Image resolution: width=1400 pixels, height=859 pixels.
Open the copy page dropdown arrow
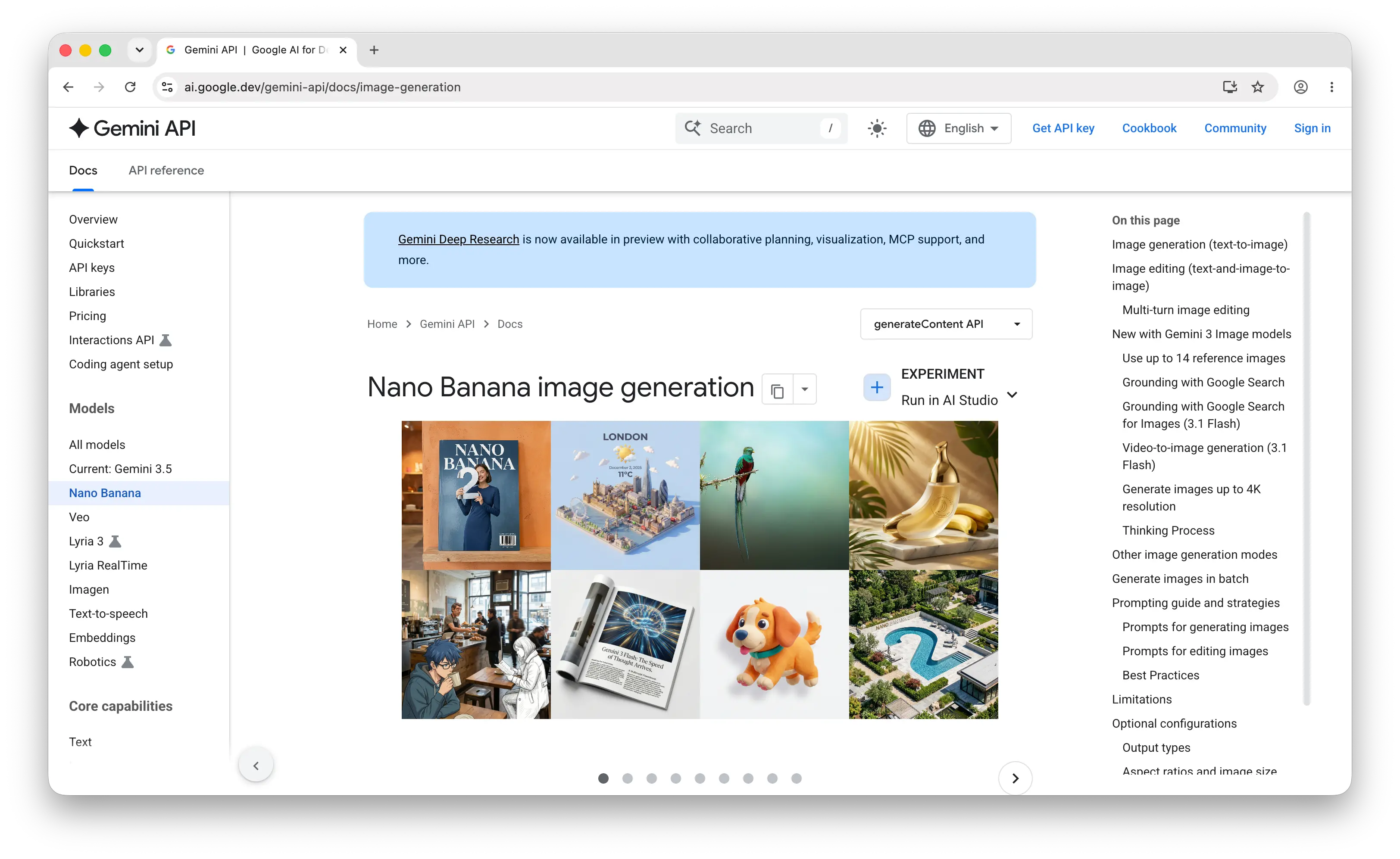pyautogui.click(x=804, y=390)
